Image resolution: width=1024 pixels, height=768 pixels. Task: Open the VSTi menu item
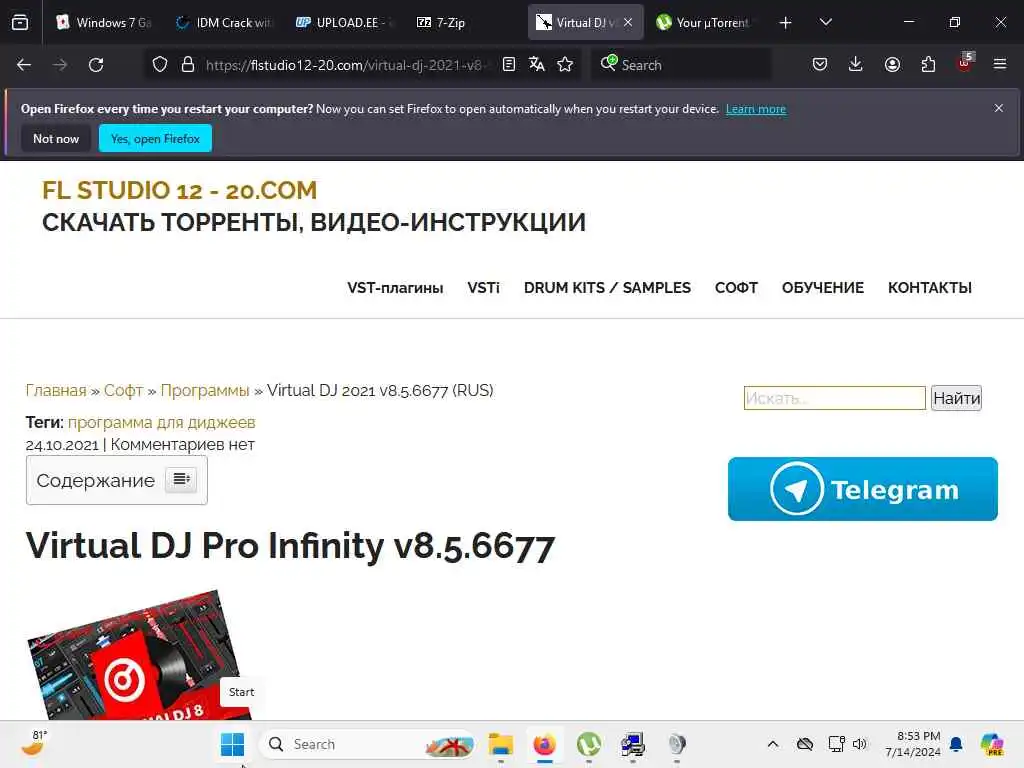click(x=483, y=288)
